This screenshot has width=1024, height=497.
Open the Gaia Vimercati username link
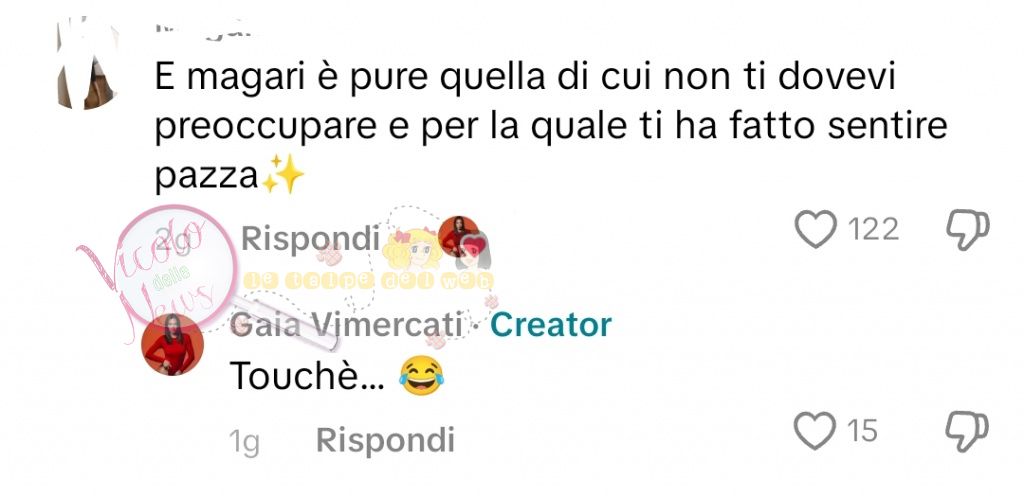click(347, 325)
